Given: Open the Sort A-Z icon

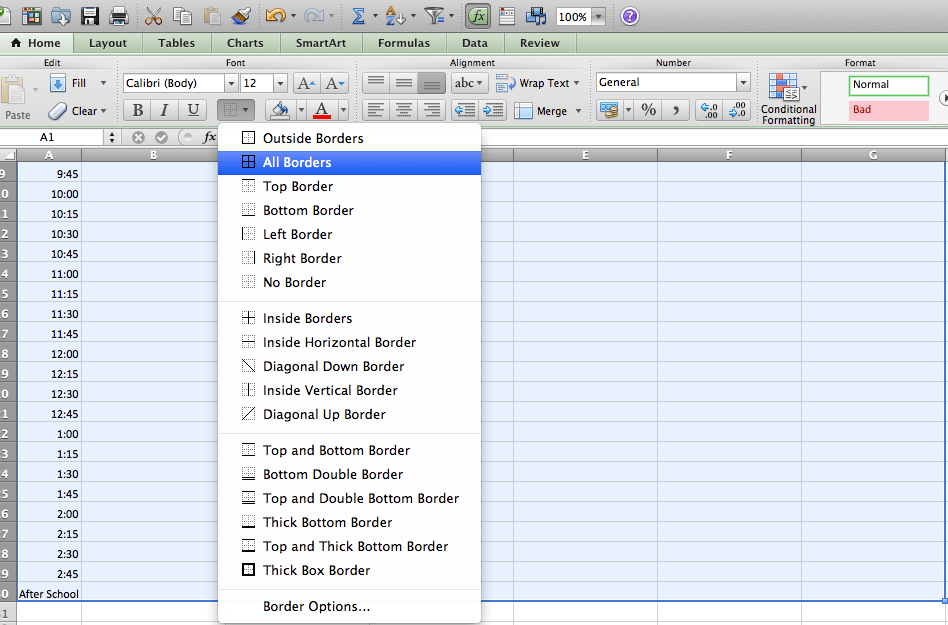Looking at the screenshot, I should [394, 16].
